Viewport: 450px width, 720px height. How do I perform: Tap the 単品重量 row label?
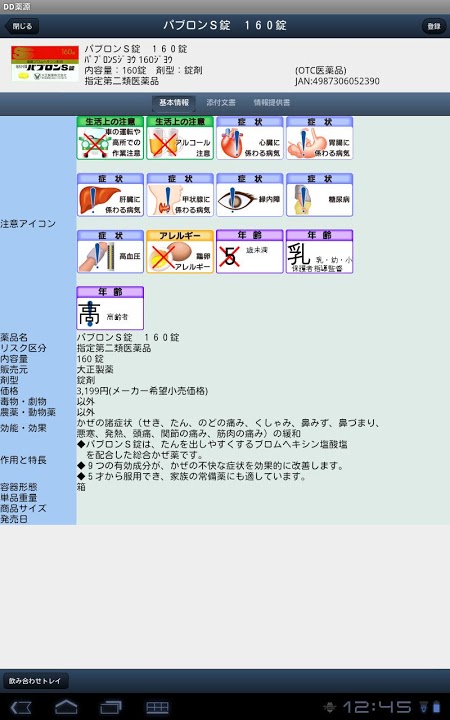(x=19, y=498)
